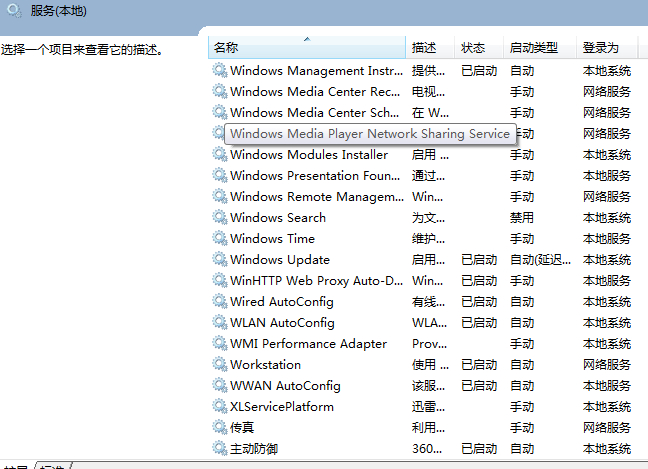The image size is (648, 469).
Task: Click the 手动 startup type of 传真 row
Action: pos(522,428)
